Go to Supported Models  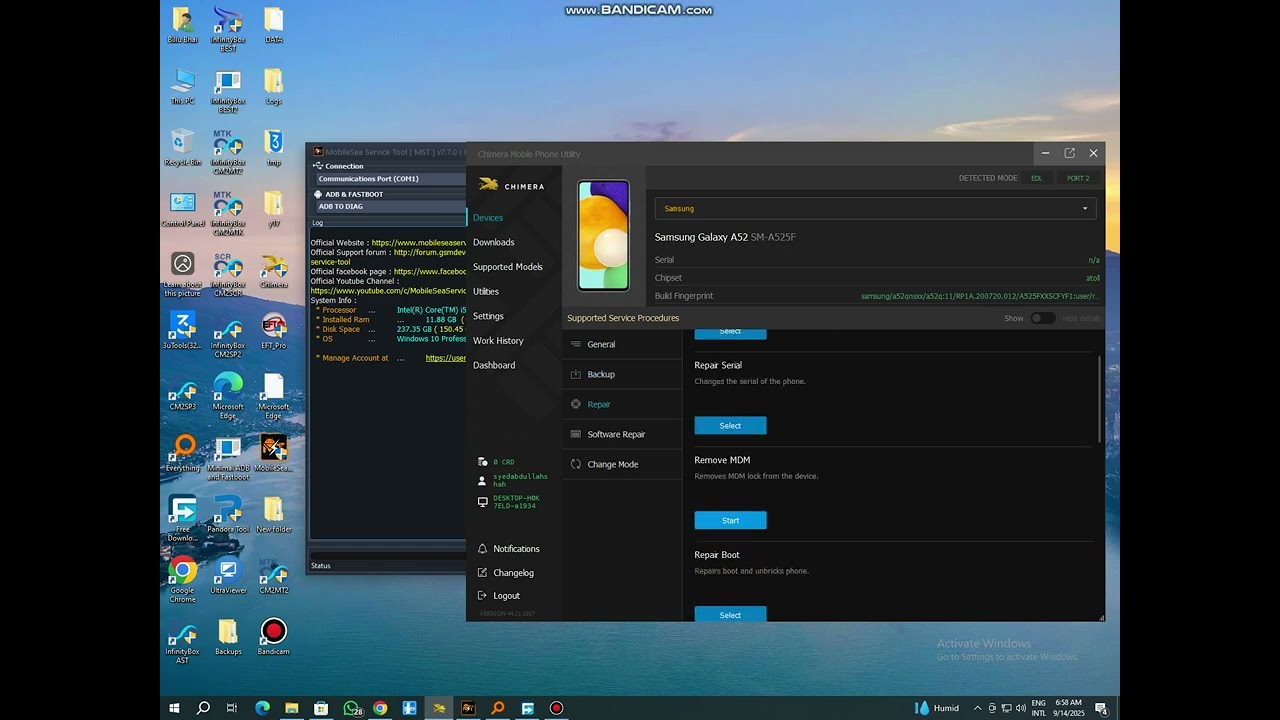click(508, 267)
